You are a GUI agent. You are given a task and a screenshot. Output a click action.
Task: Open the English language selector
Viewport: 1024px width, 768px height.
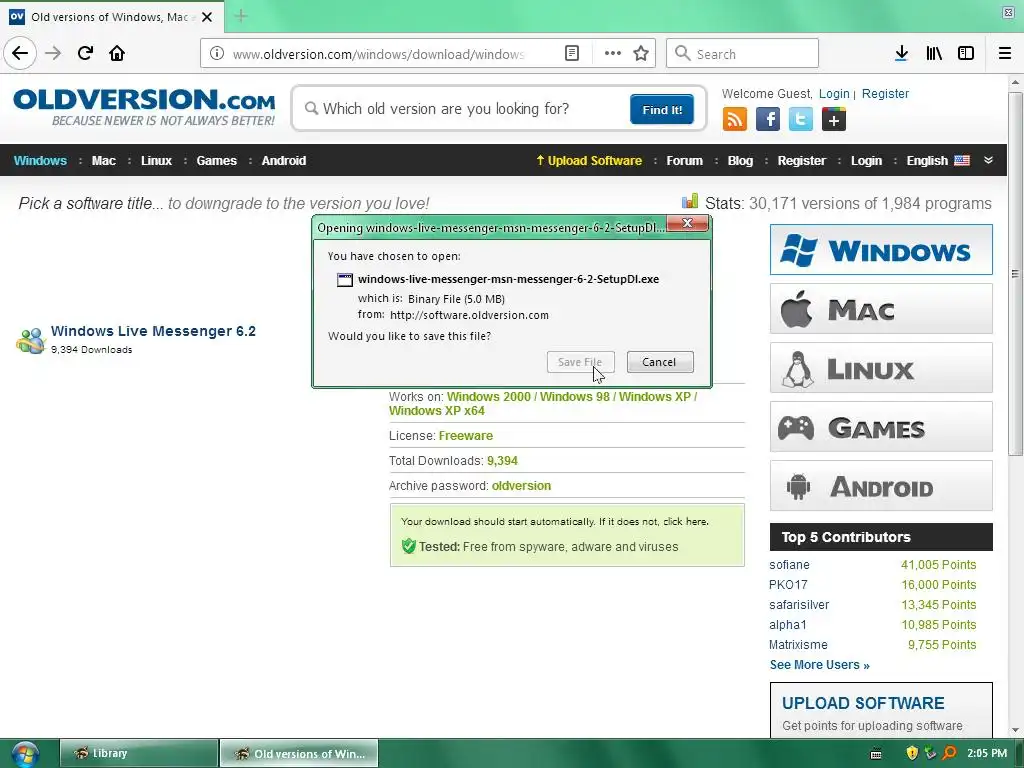click(938, 161)
